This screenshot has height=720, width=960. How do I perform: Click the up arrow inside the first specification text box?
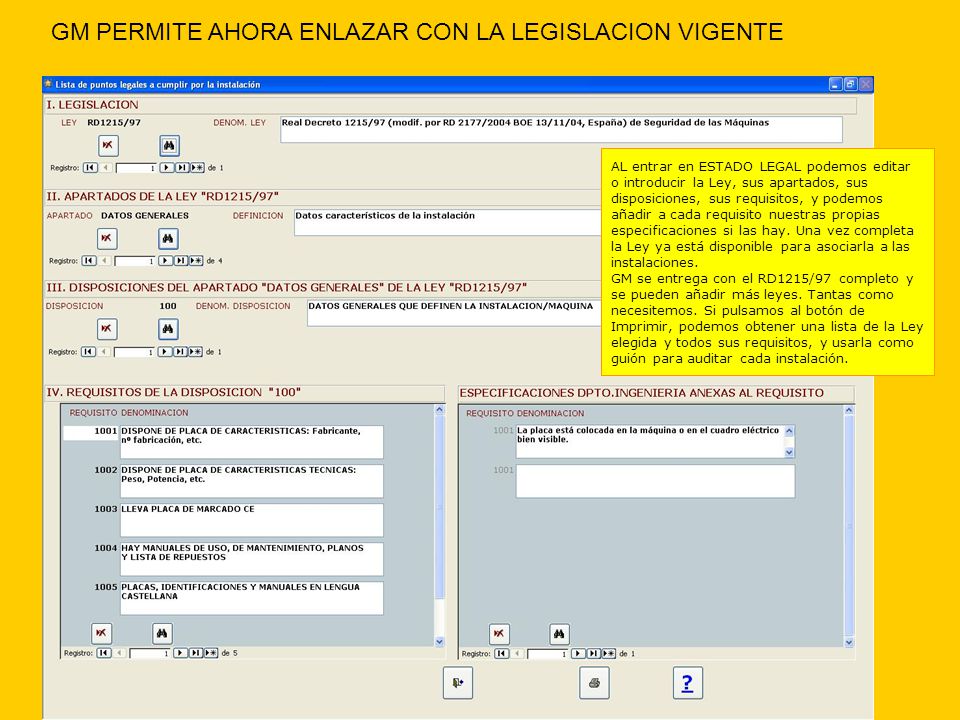click(x=789, y=430)
